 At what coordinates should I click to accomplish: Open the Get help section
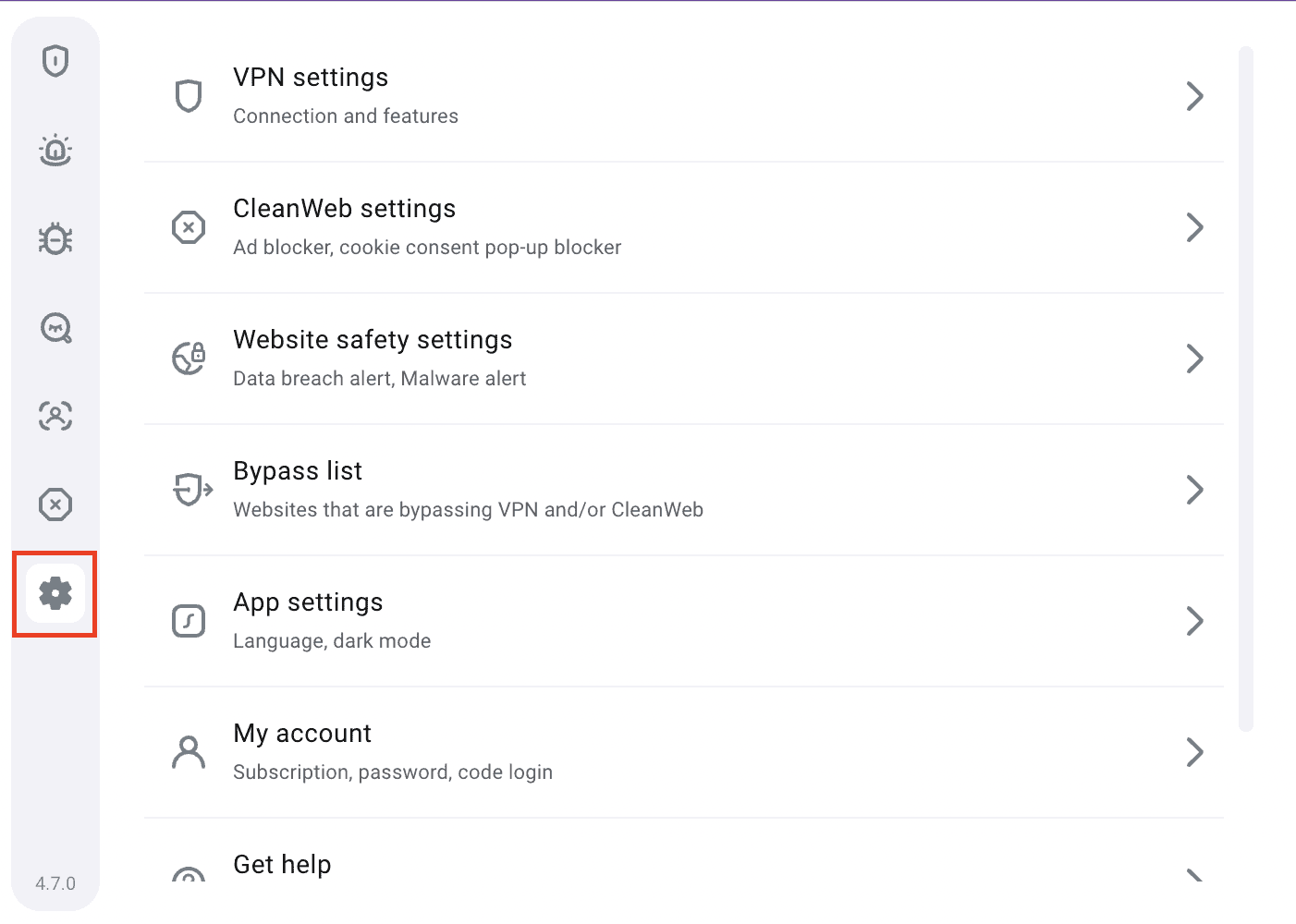[282, 865]
